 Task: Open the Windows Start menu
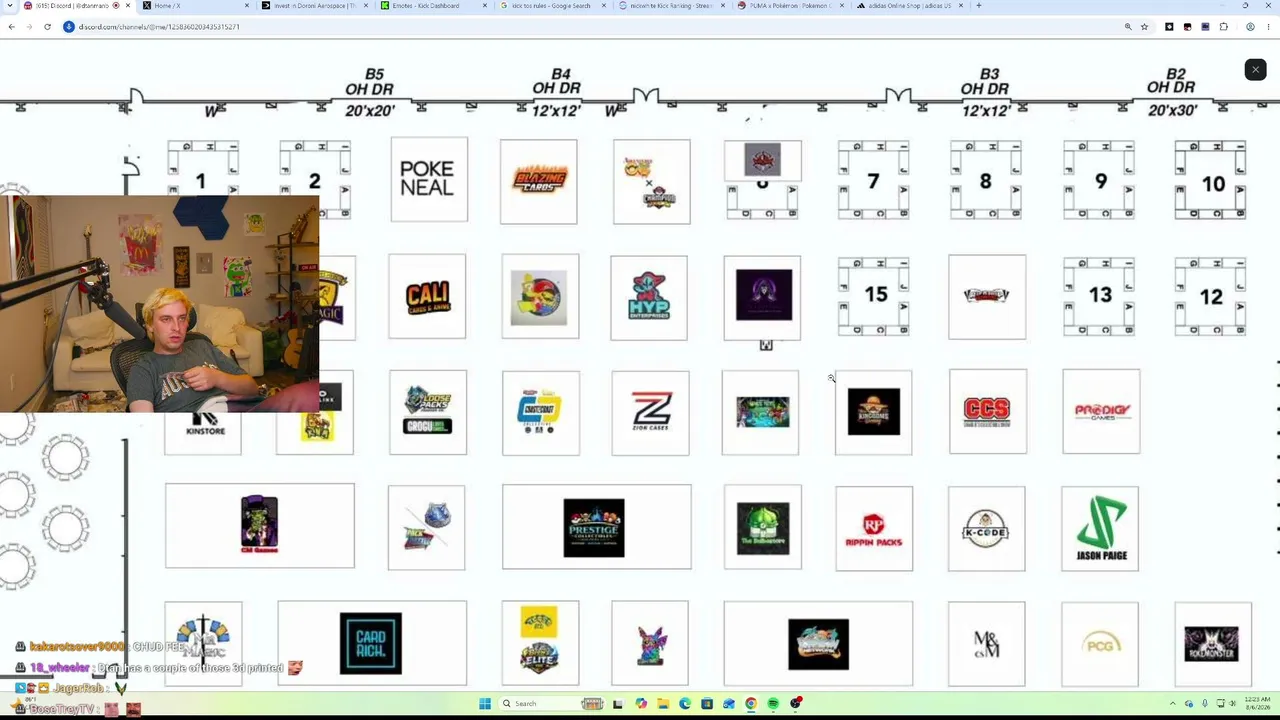click(485, 704)
